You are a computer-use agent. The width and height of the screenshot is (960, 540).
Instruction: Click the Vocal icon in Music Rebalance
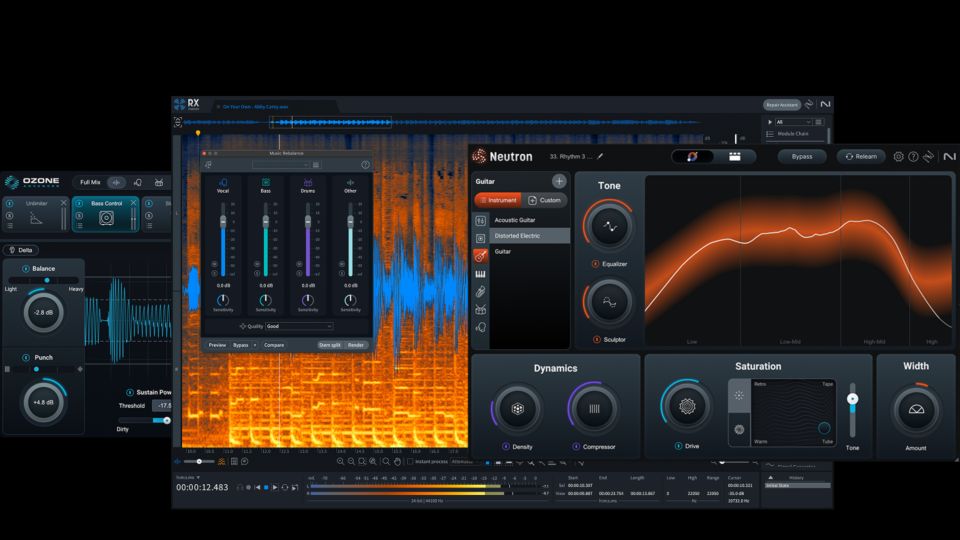click(x=223, y=182)
